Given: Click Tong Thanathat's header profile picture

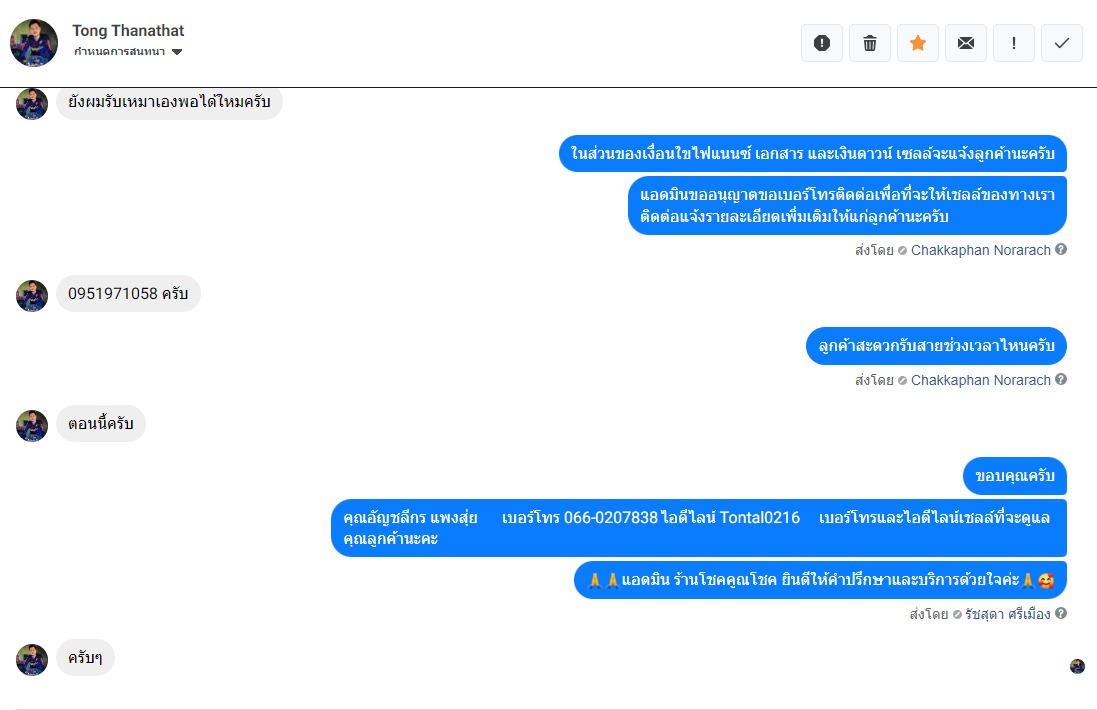Looking at the screenshot, I should (x=34, y=43).
